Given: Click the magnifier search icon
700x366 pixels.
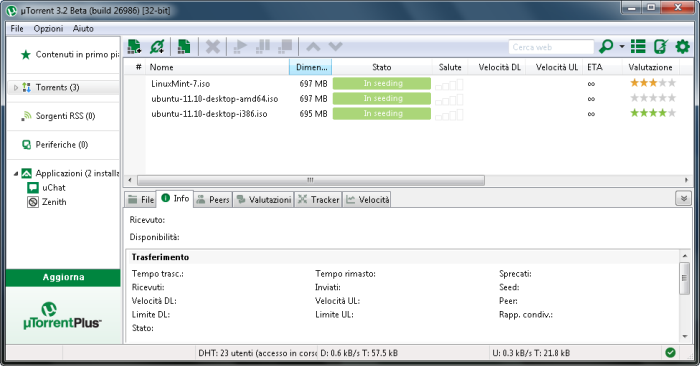Looking at the screenshot, I should click(606, 46).
